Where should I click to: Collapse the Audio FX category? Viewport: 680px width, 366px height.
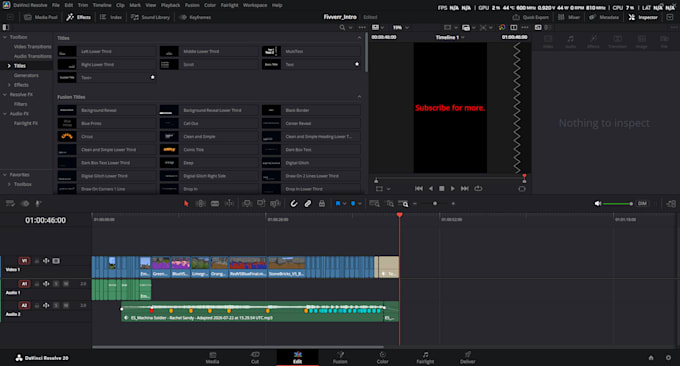[x=5, y=114]
